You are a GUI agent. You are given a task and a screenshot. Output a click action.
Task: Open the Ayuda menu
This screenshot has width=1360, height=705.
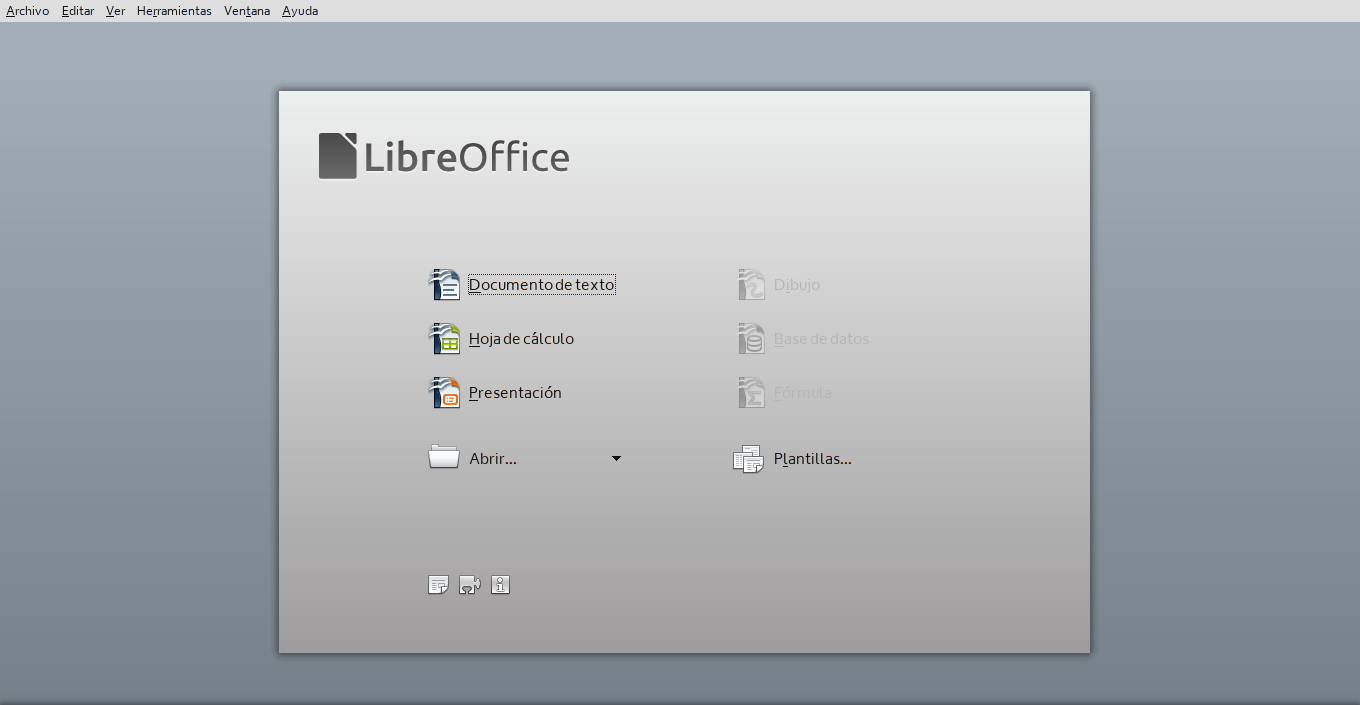click(300, 11)
